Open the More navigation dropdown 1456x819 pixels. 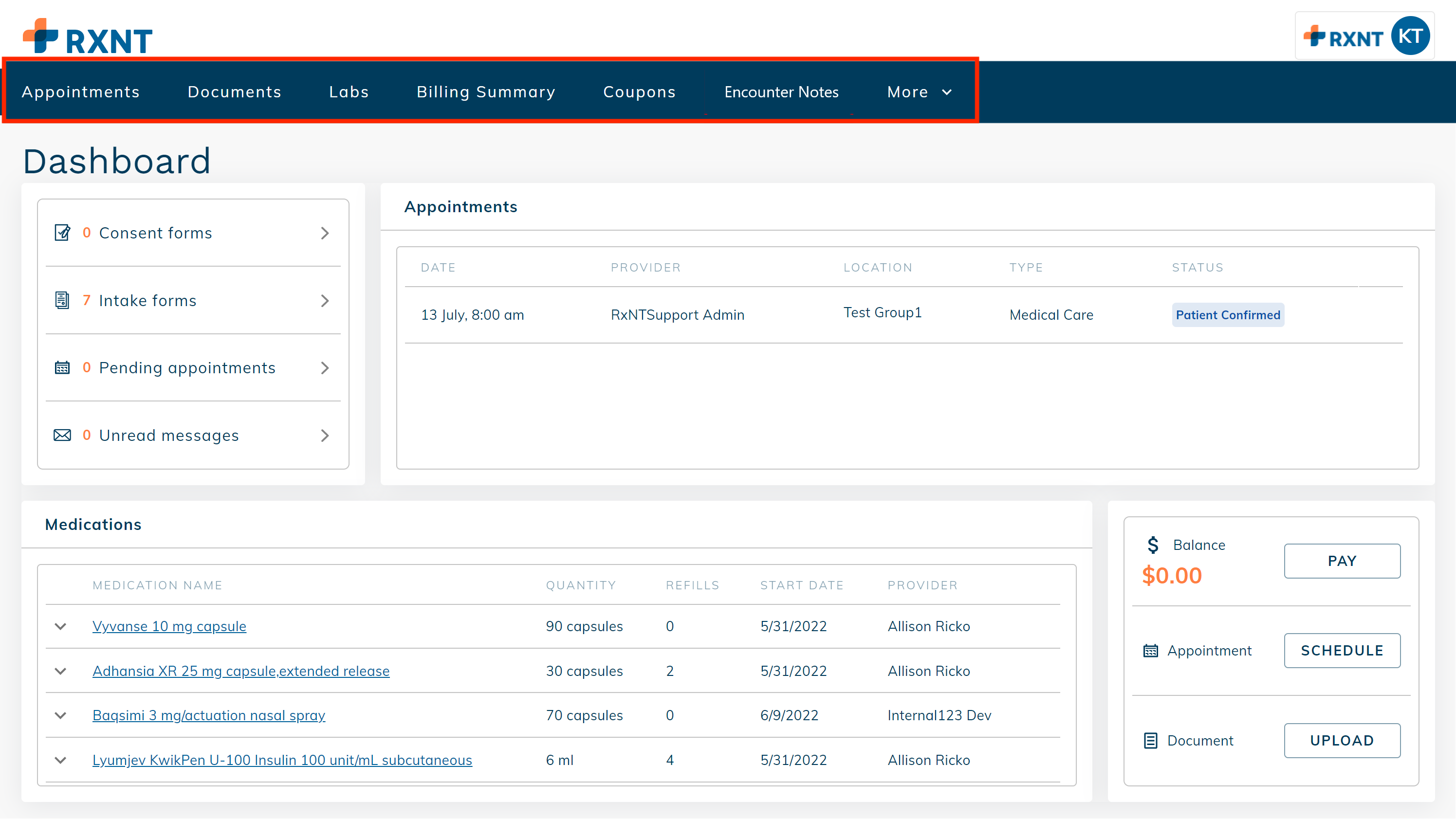pyautogui.click(x=919, y=91)
